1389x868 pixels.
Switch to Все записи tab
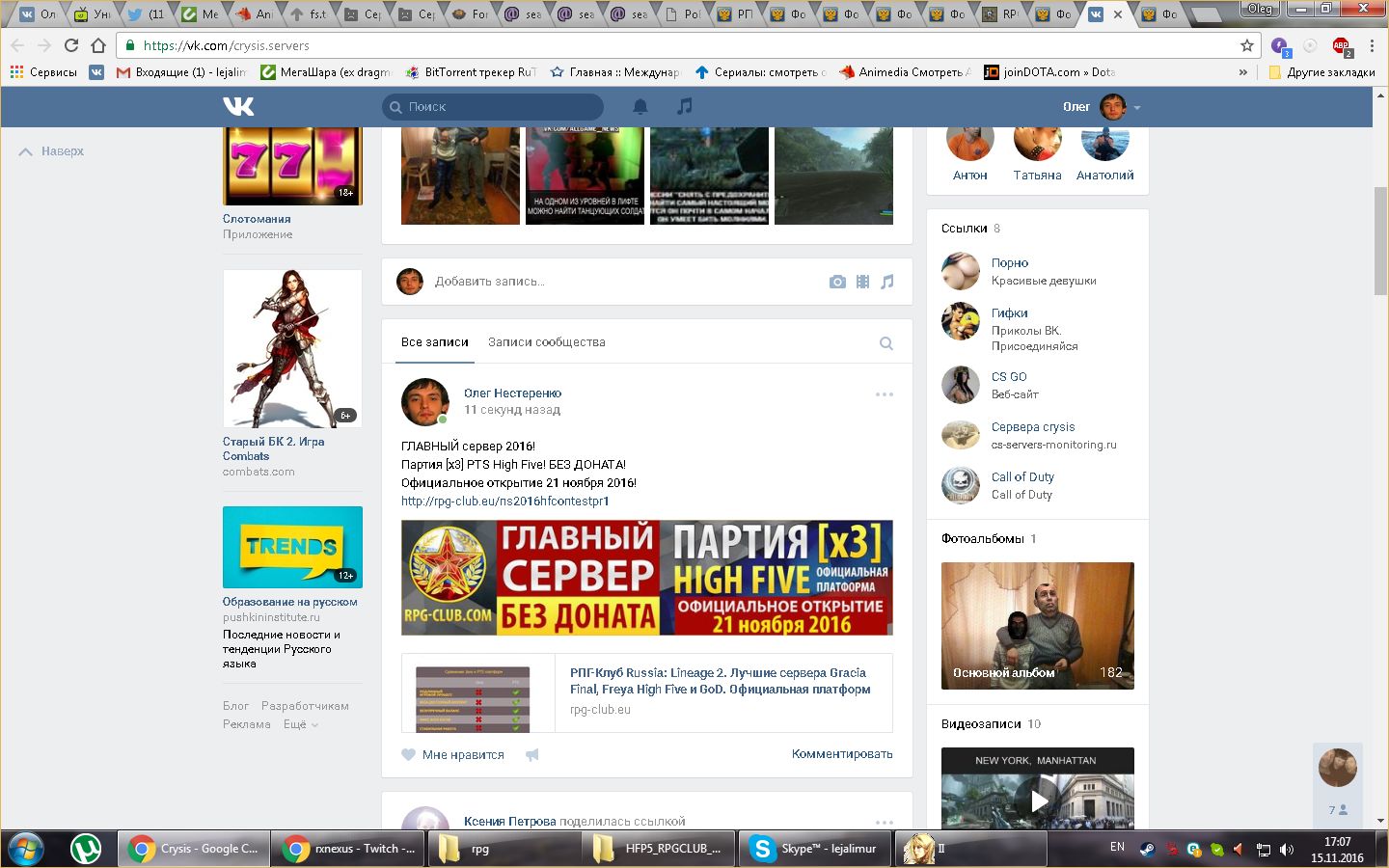point(435,342)
